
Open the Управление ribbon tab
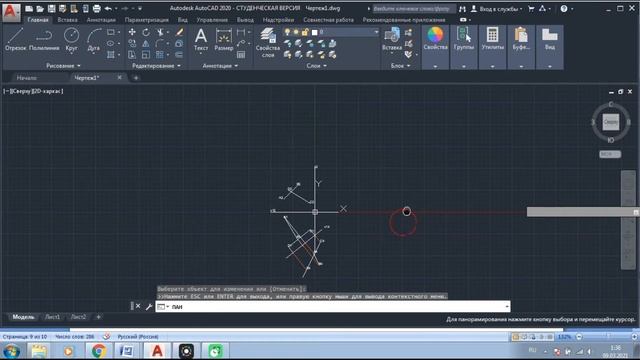click(212, 20)
